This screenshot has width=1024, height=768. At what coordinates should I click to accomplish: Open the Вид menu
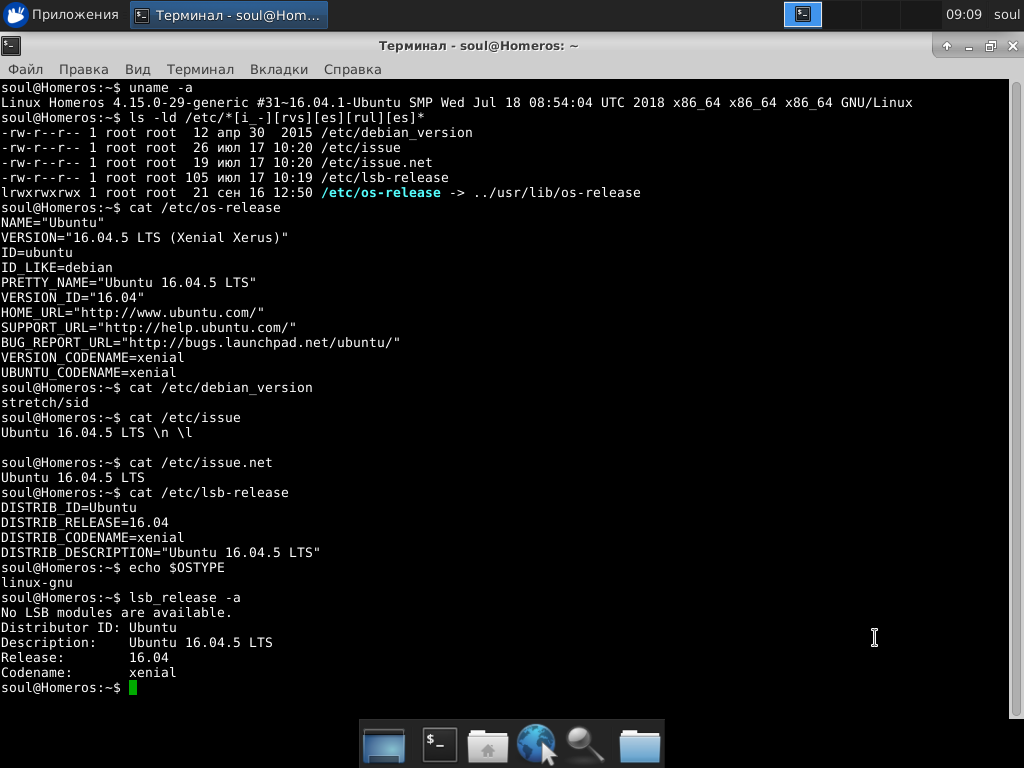pos(138,69)
